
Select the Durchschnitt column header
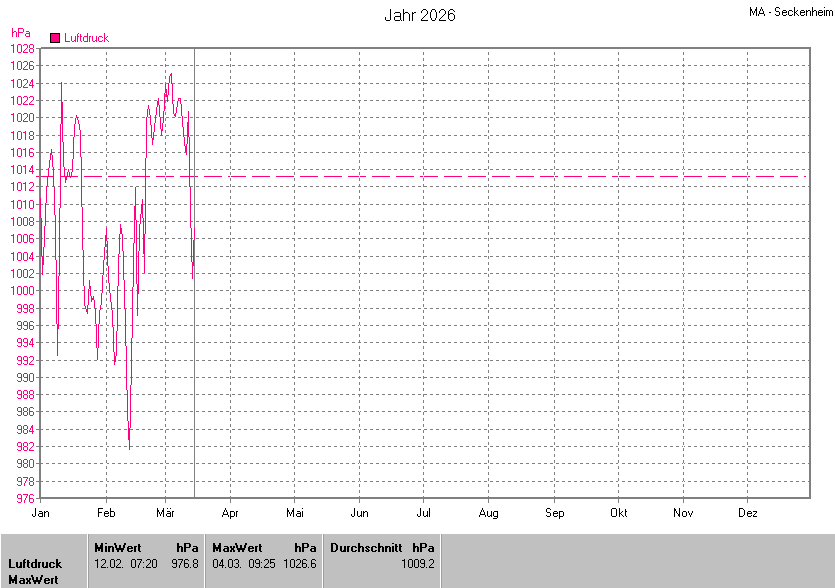366,548
